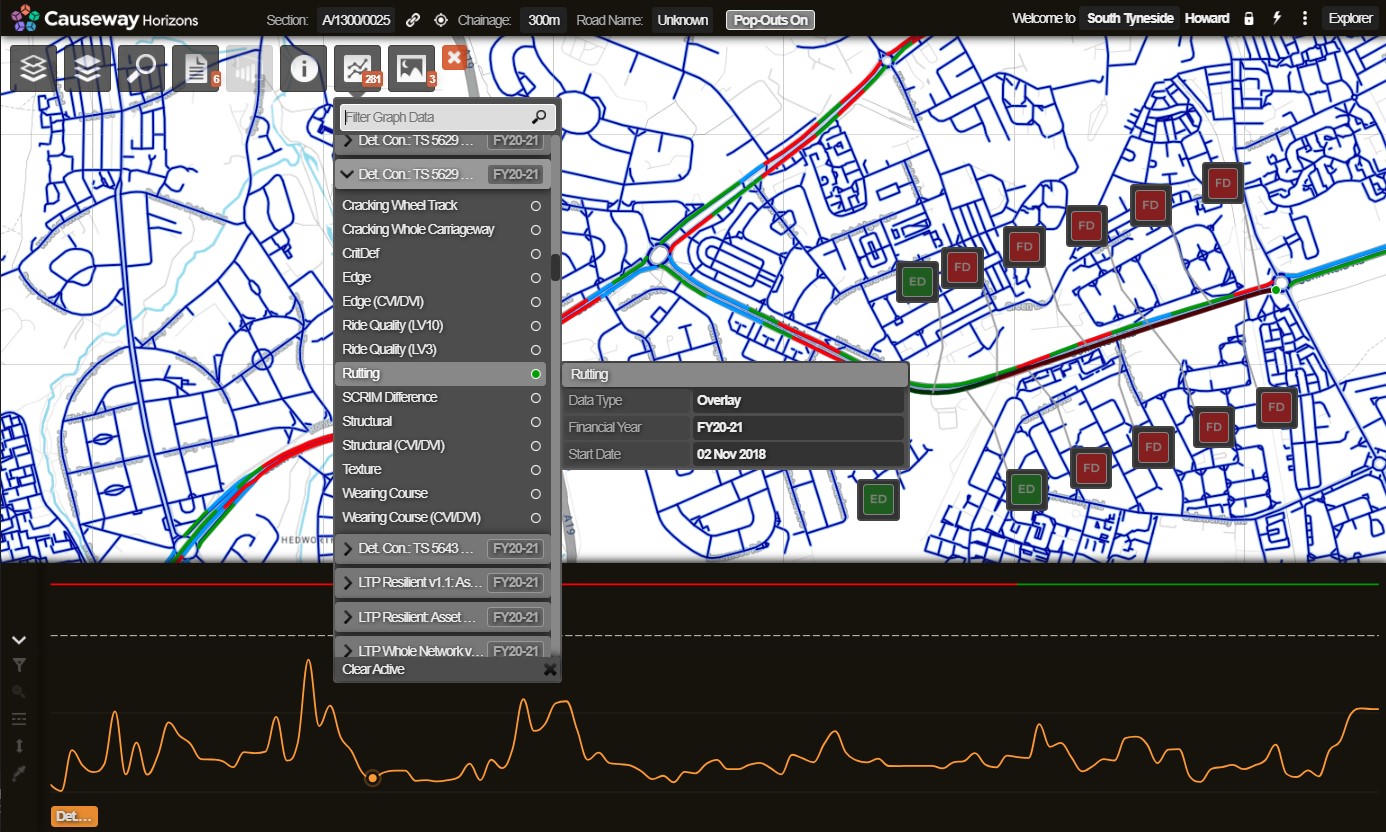Select the SCRIM Difference radio option
The height and width of the screenshot is (832, 1386).
tap(536, 398)
